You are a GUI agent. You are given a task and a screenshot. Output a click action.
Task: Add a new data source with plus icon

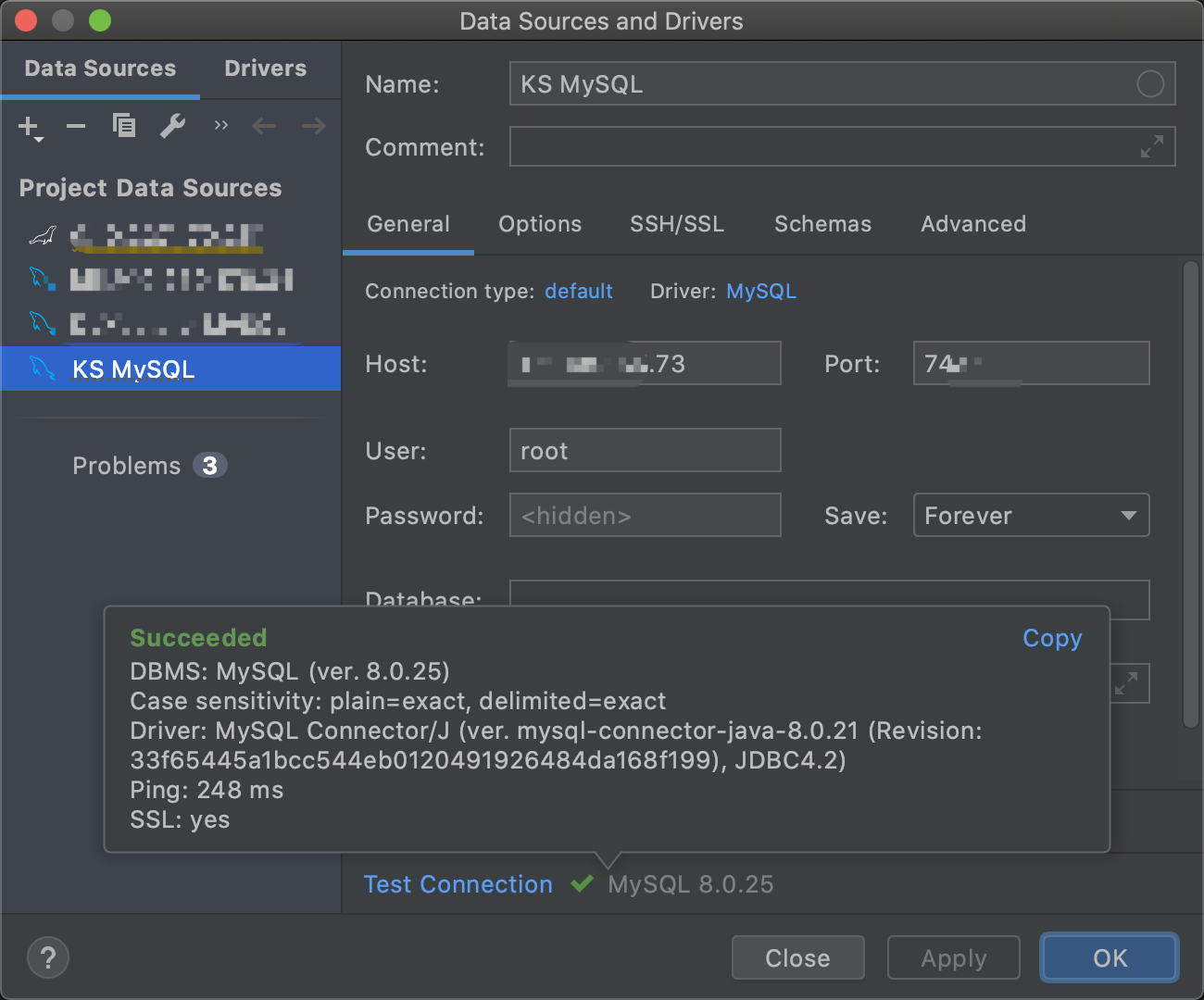28,125
